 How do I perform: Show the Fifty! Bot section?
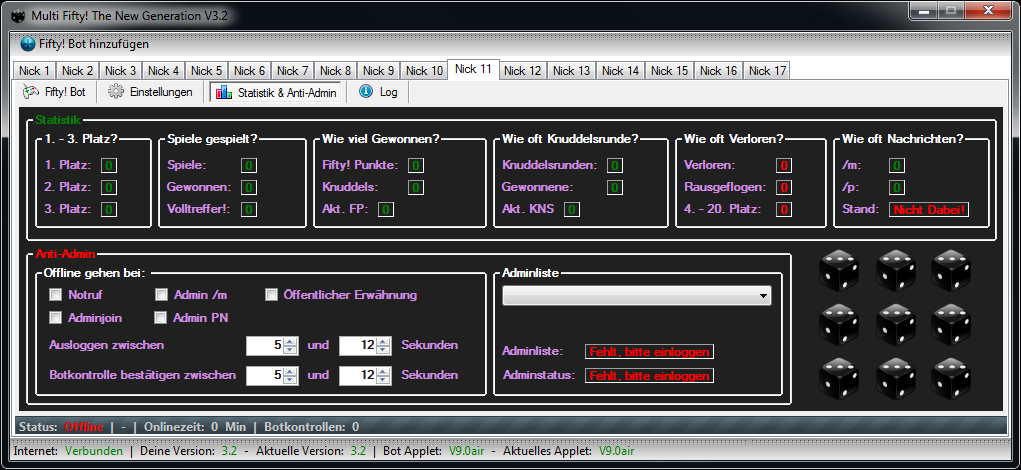coord(55,92)
